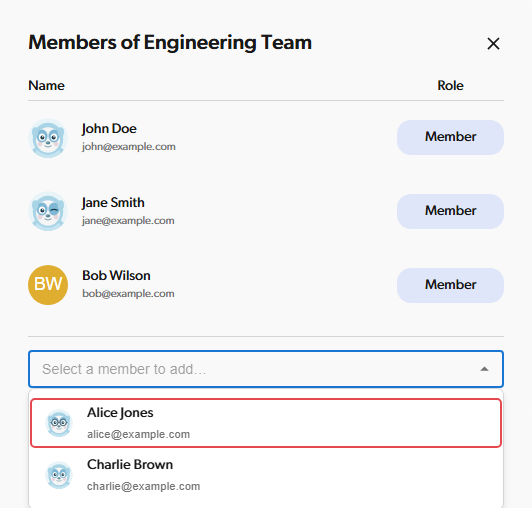Viewport: 532px width, 508px height.
Task: Select Alice Jones from the list
Action: point(266,423)
